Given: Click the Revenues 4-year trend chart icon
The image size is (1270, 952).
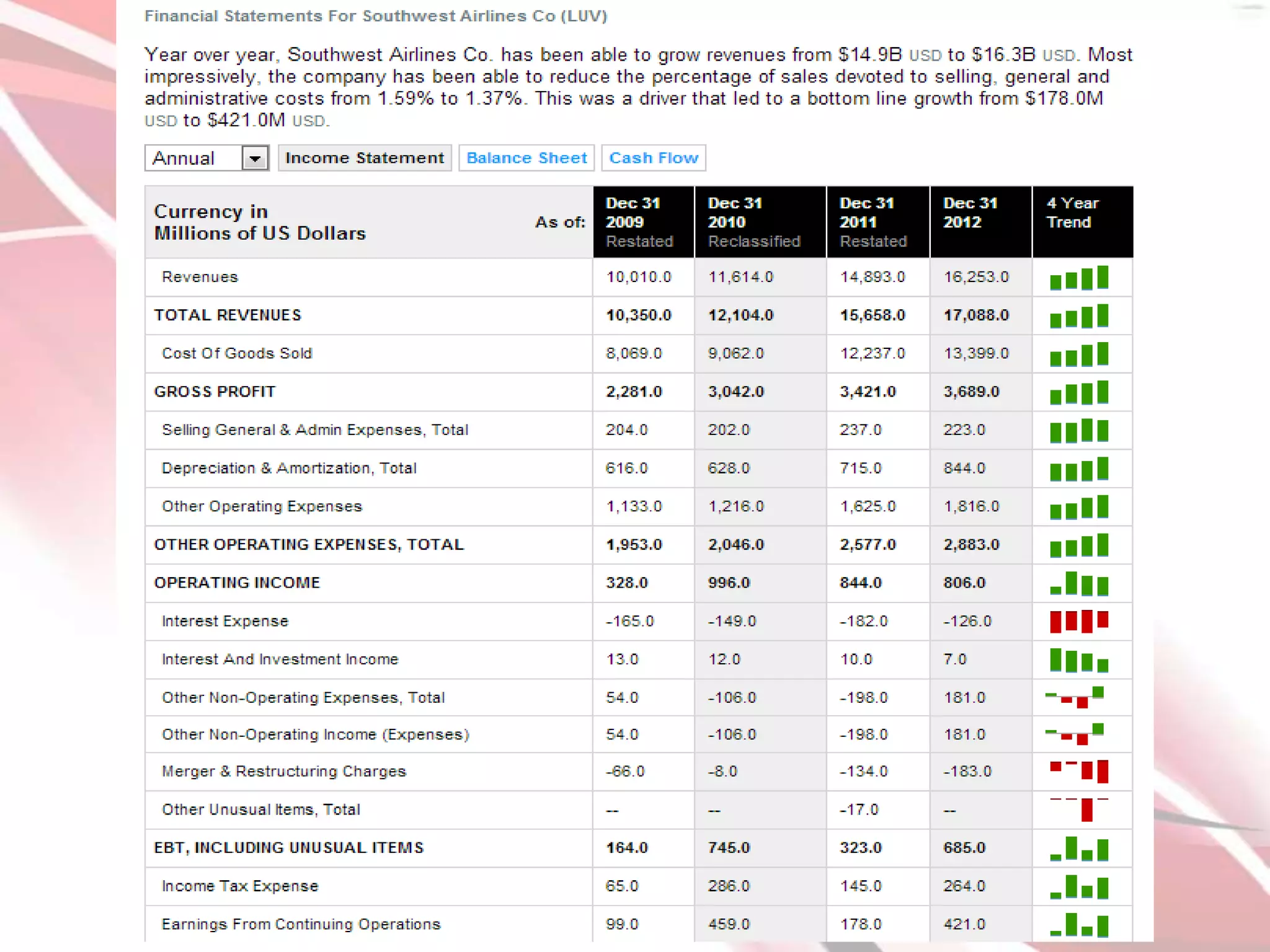Looking at the screenshot, I should click(x=1079, y=278).
